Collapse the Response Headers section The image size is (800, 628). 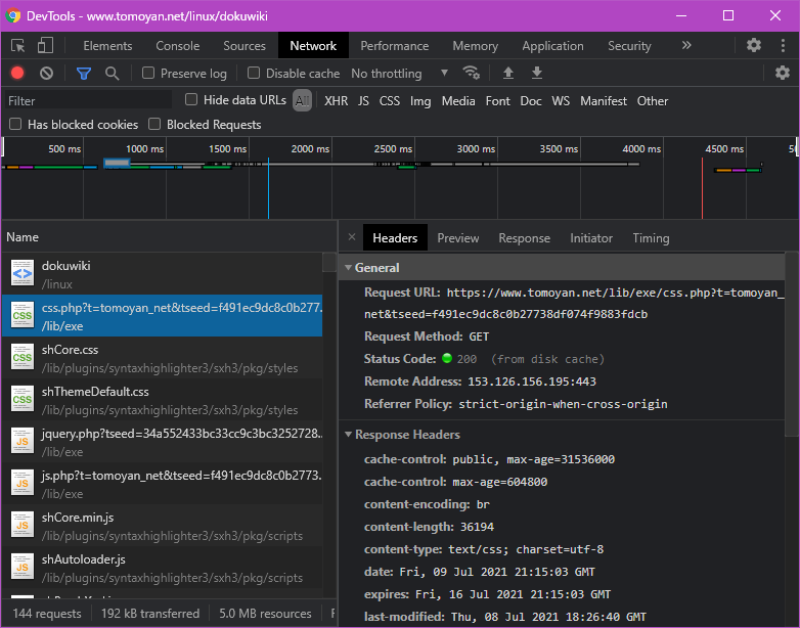(x=348, y=435)
